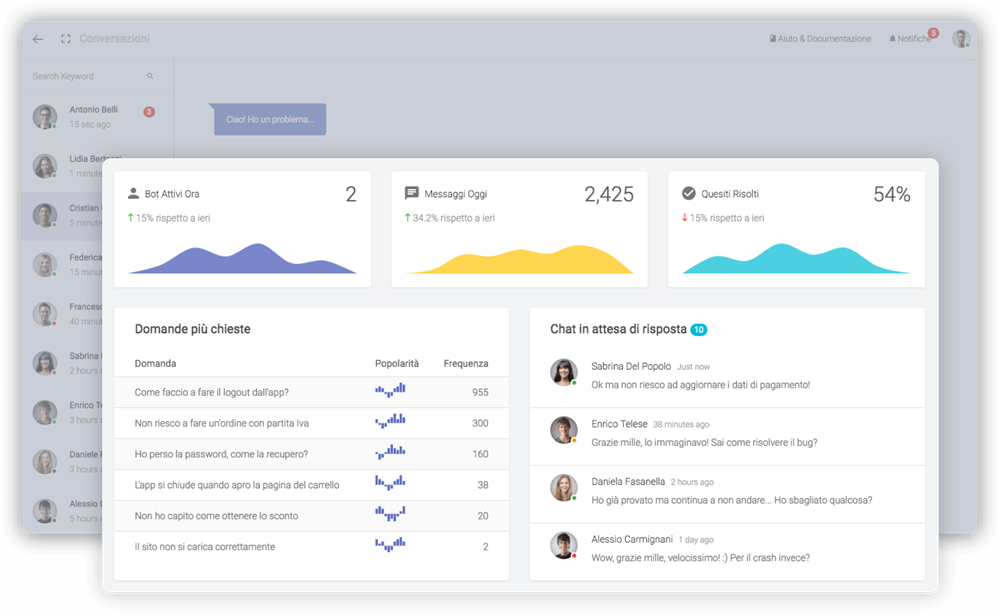Open Sabrina conversation avatar in sidebar
The height and width of the screenshot is (616, 1000).
tap(45, 363)
